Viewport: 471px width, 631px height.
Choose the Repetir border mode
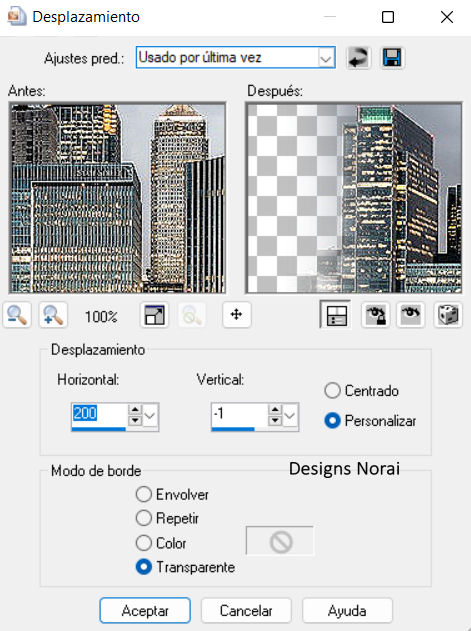(x=167, y=518)
